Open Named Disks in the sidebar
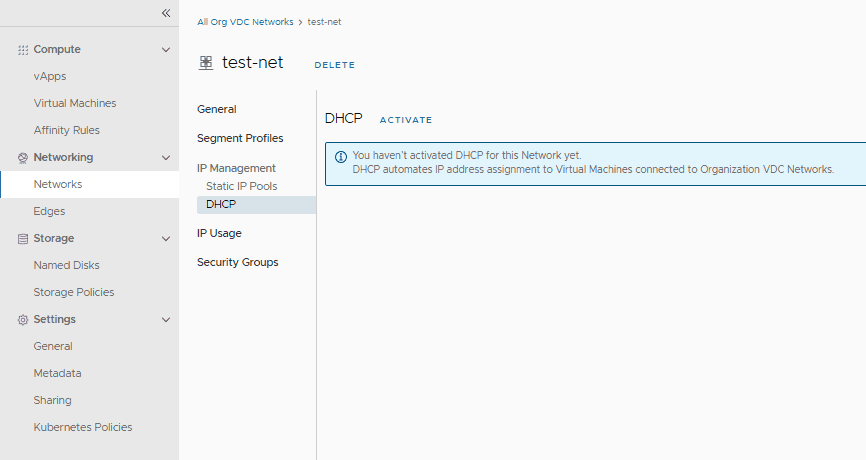The image size is (866, 460). [x=66, y=265]
